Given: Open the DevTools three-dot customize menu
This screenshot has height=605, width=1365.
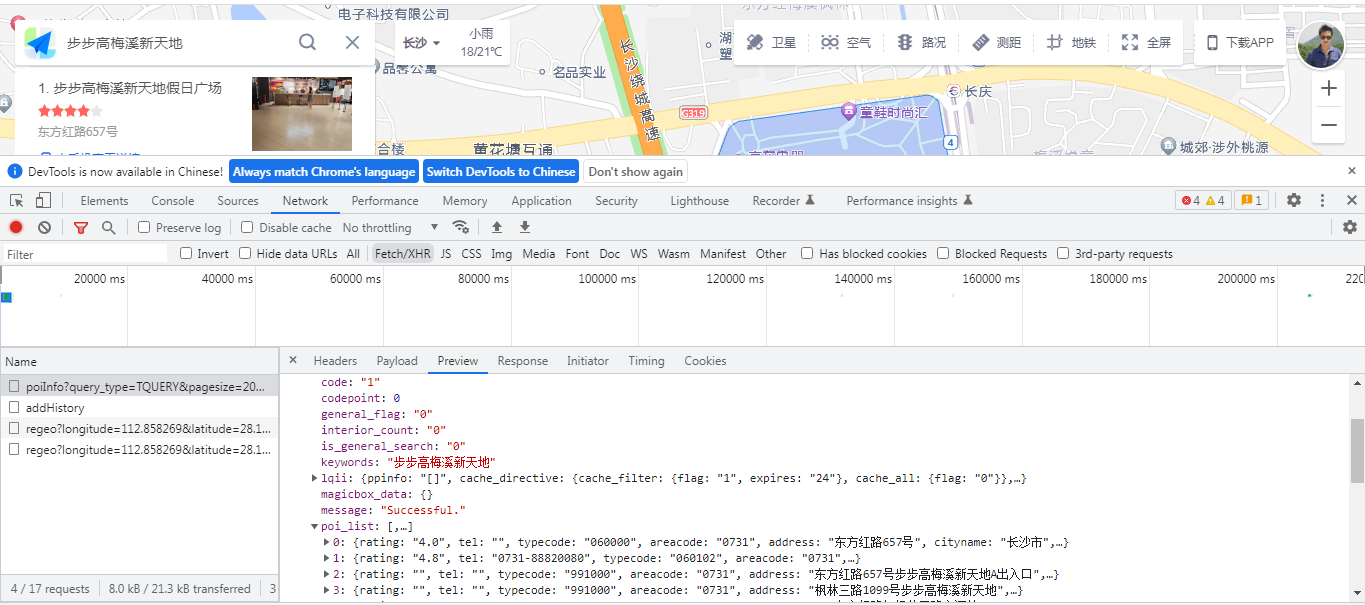Looking at the screenshot, I should tap(1322, 200).
